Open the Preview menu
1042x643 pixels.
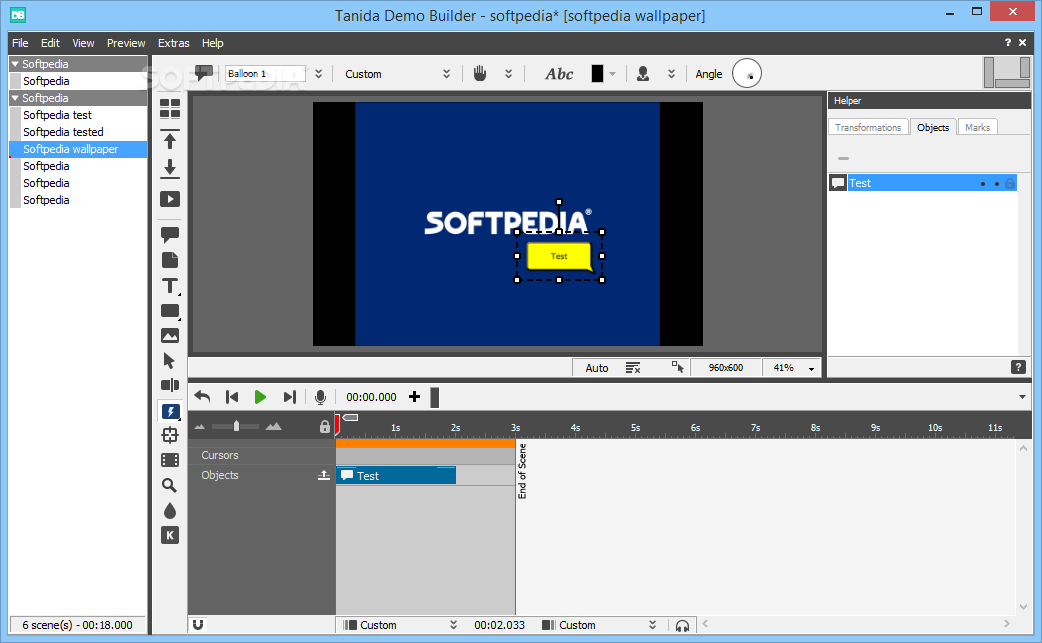click(x=126, y=43)
